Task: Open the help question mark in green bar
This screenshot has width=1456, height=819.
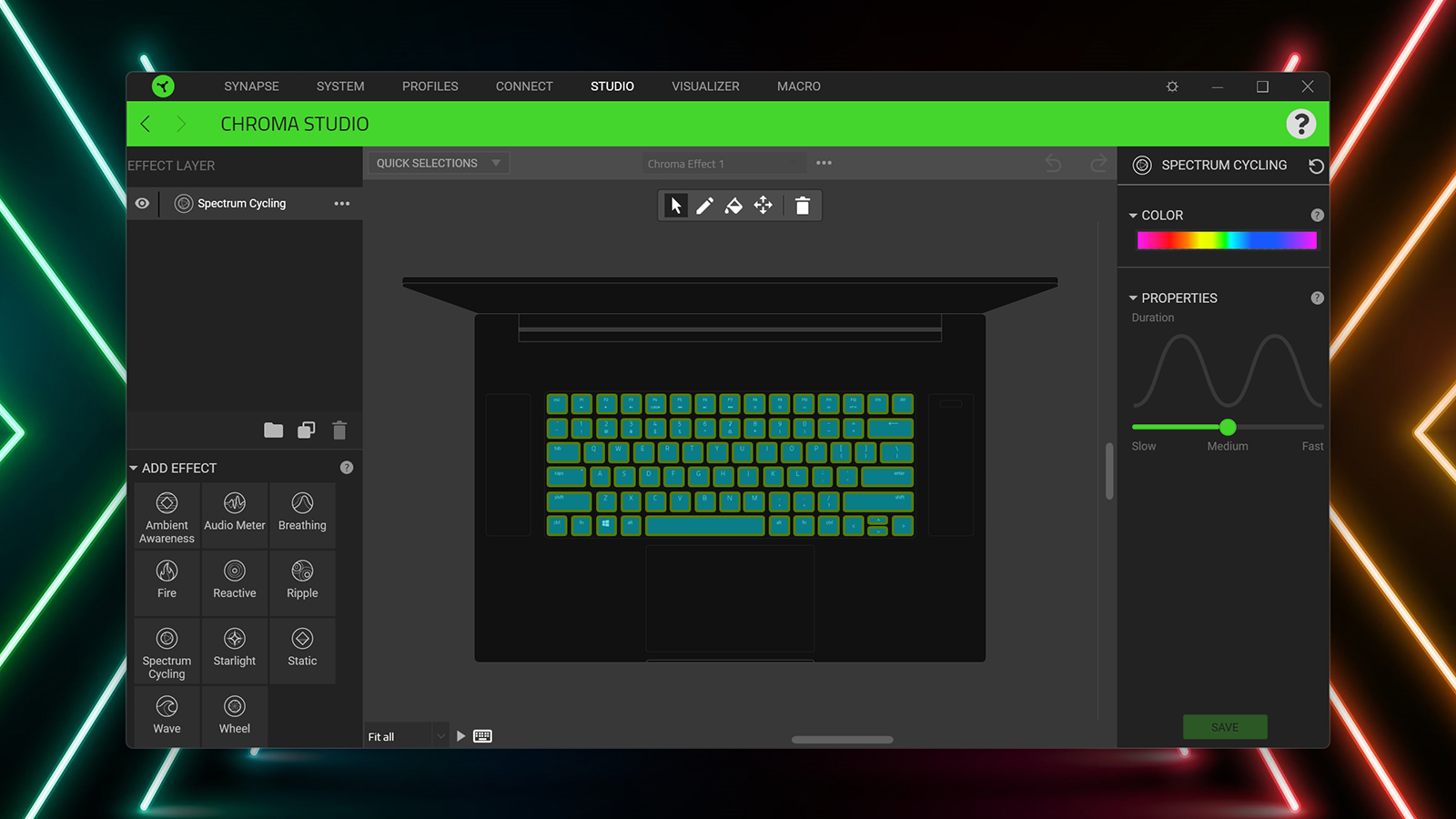Action: tap(1301, 124)
